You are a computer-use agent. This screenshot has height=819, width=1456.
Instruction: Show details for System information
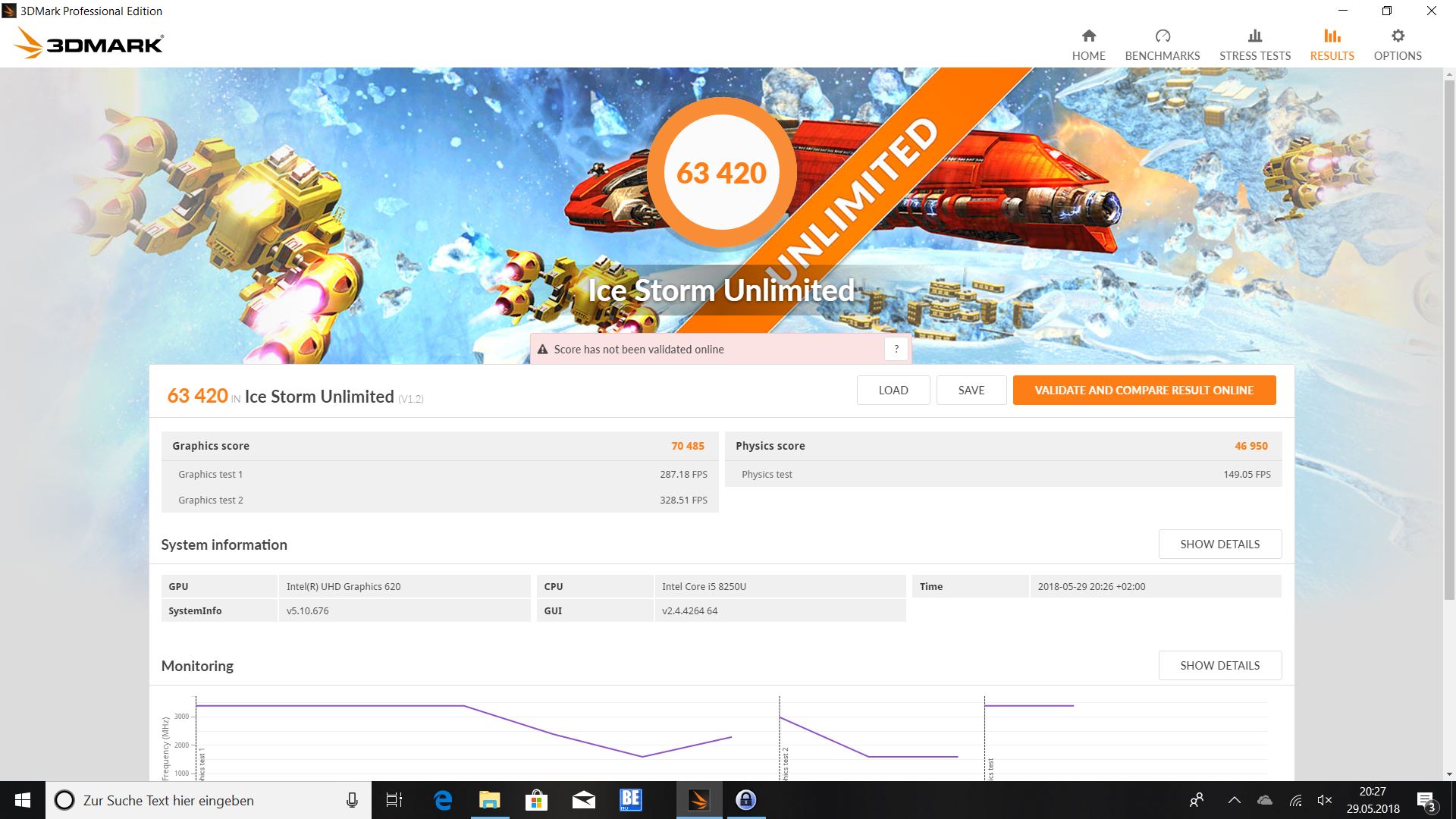(x=1219, y=544)
